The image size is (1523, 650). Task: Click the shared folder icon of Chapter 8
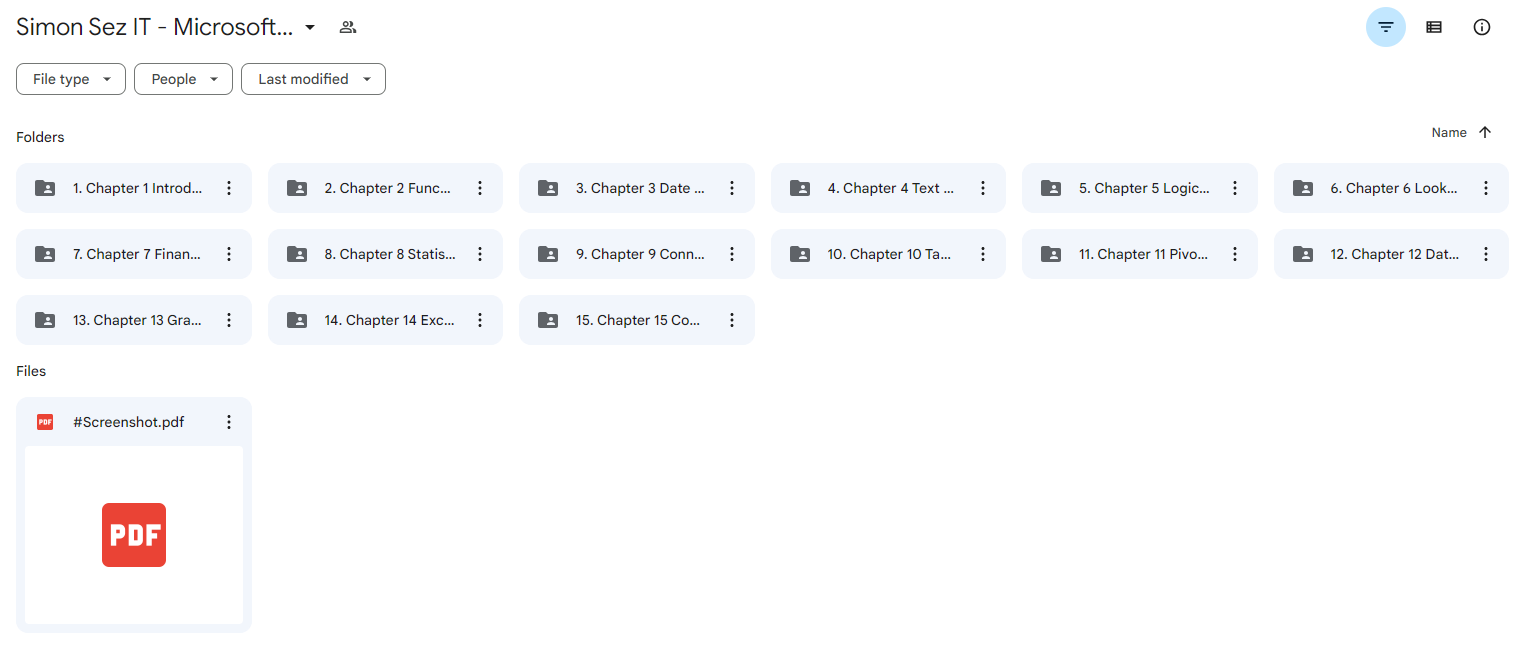pos(297,254)
